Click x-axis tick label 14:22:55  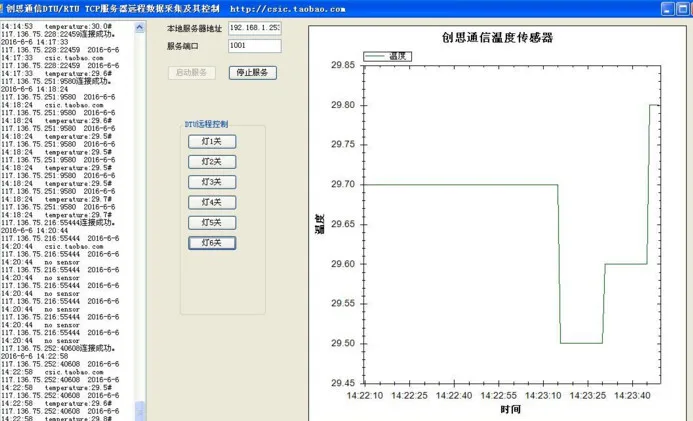[x=499, y=395]
